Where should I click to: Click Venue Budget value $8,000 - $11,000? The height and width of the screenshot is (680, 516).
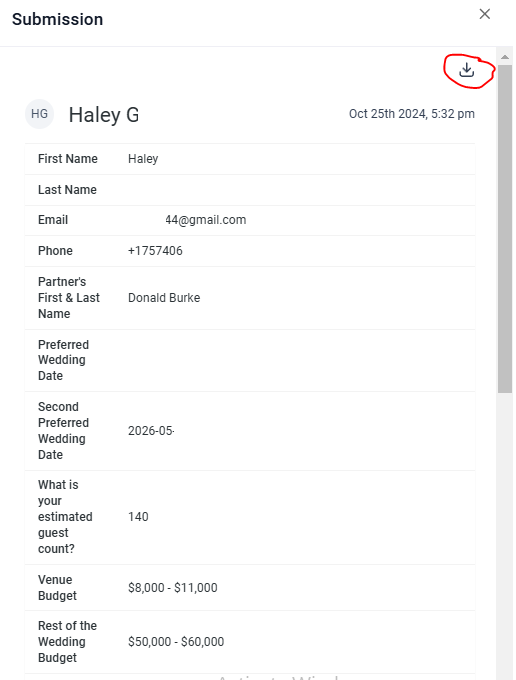coord(173,588)
